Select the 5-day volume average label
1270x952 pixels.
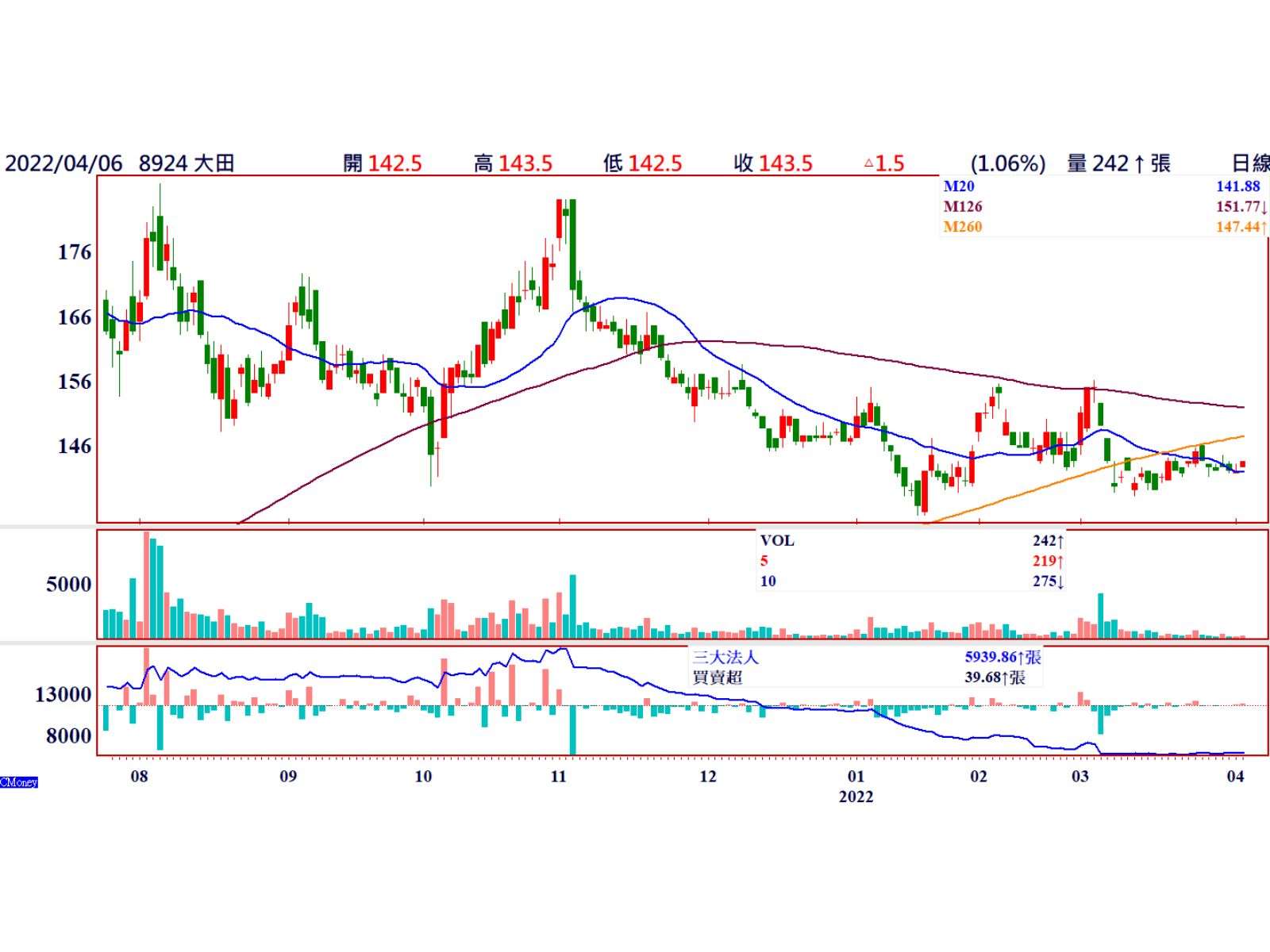tap(764, 561)
